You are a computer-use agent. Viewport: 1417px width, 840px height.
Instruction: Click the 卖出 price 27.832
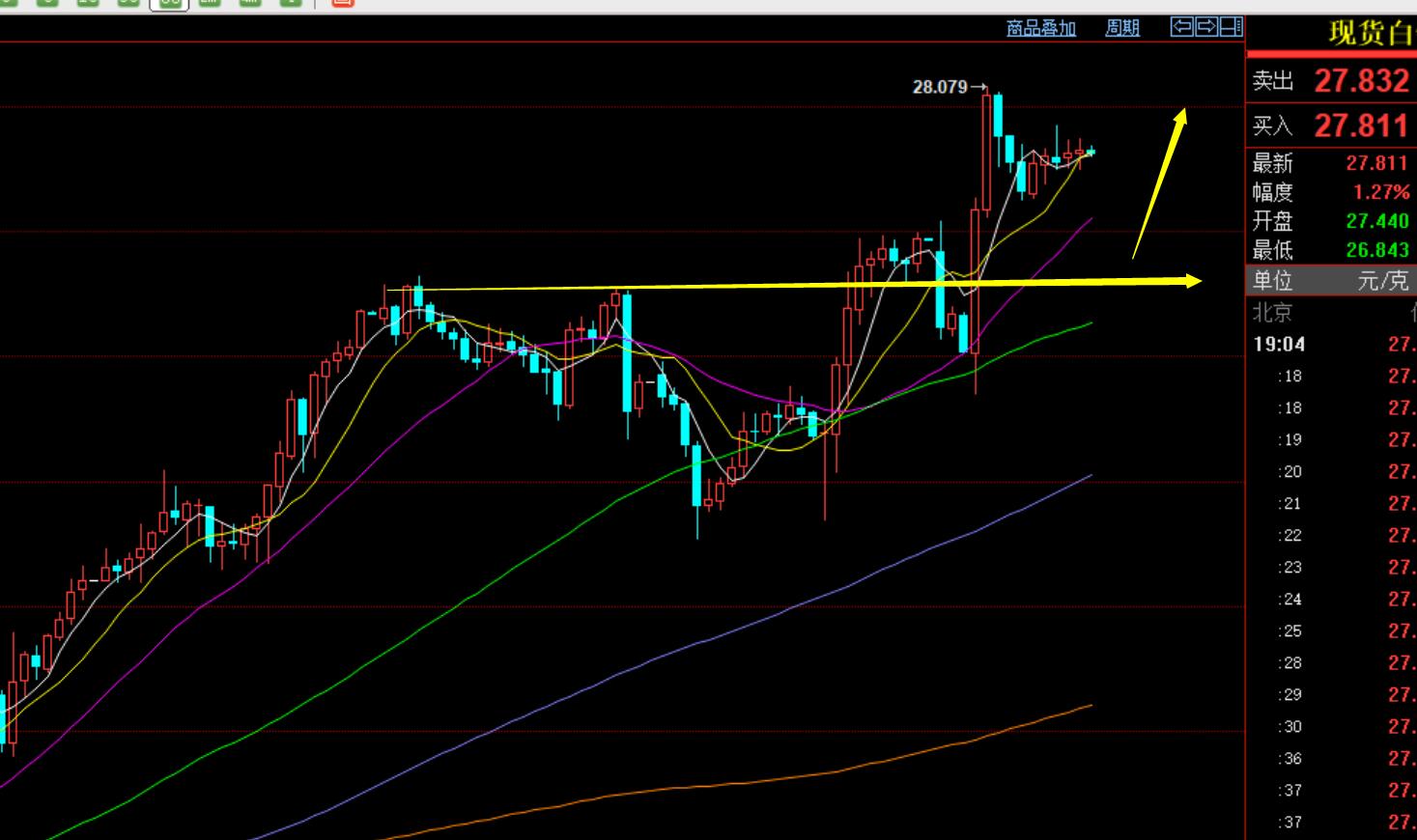pyautogui.click(x=1362, y=80)
